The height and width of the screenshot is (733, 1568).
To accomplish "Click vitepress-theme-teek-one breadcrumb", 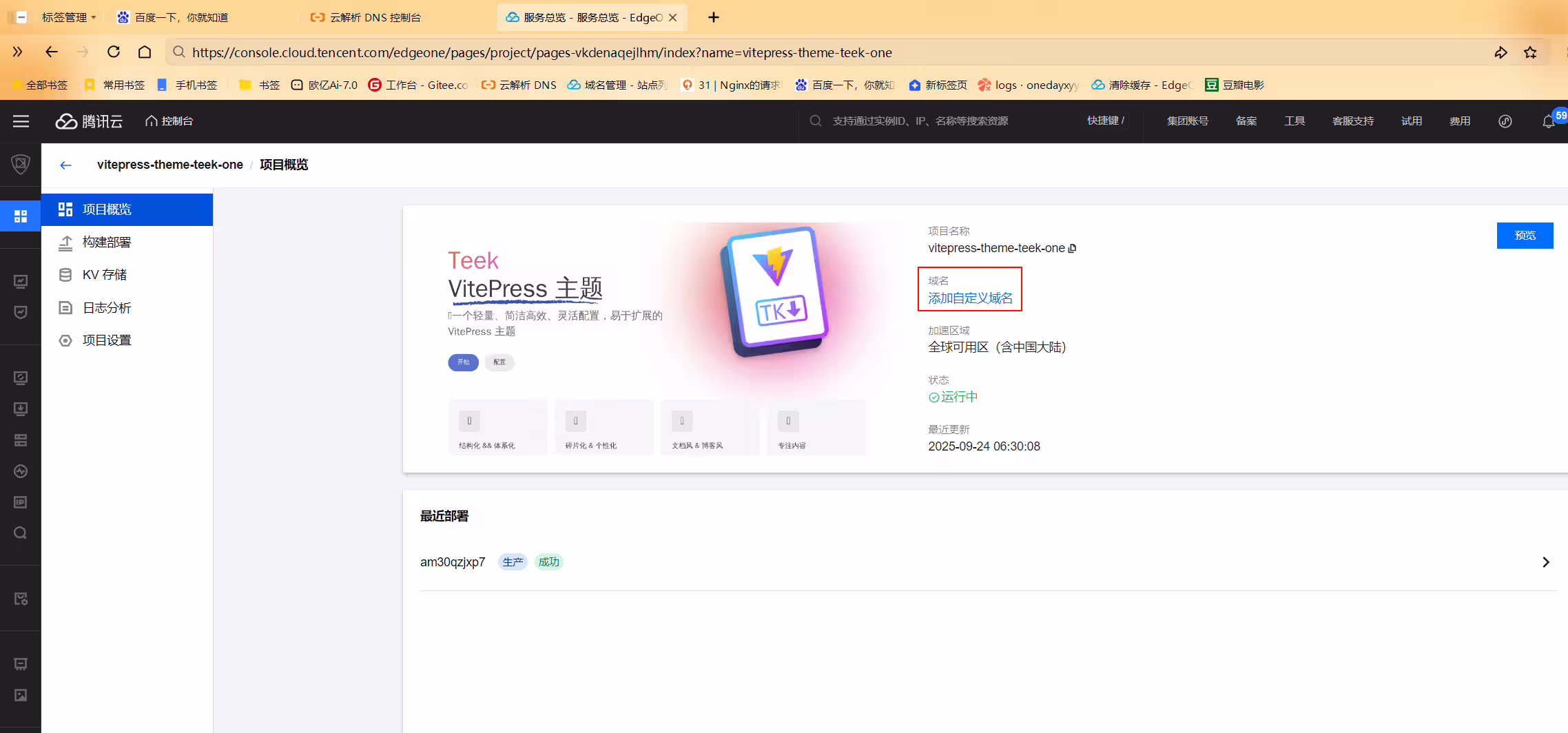I will 170,165.
